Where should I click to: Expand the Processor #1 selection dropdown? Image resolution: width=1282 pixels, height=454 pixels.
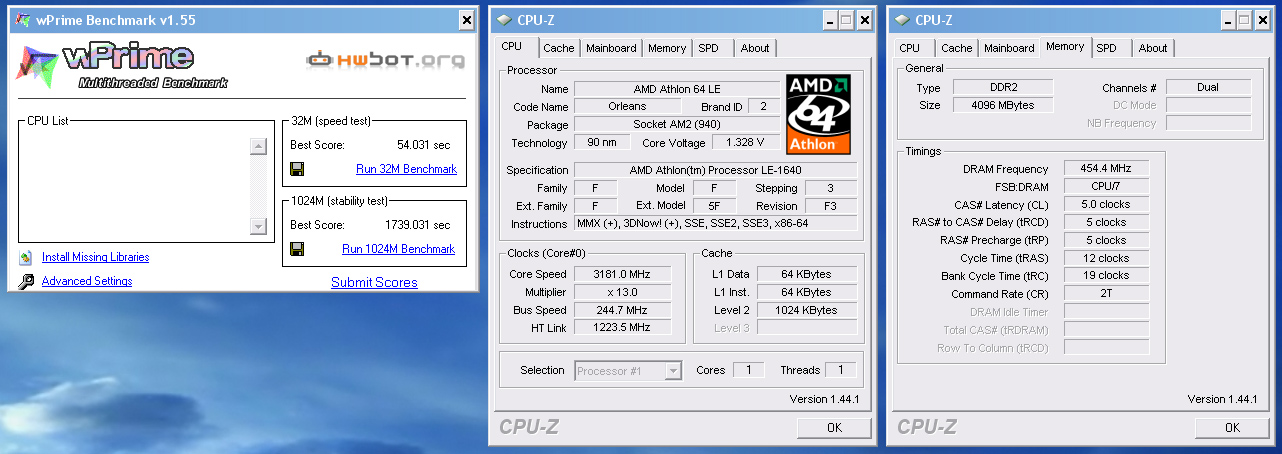pyautogui.click(x=673, y=371)
